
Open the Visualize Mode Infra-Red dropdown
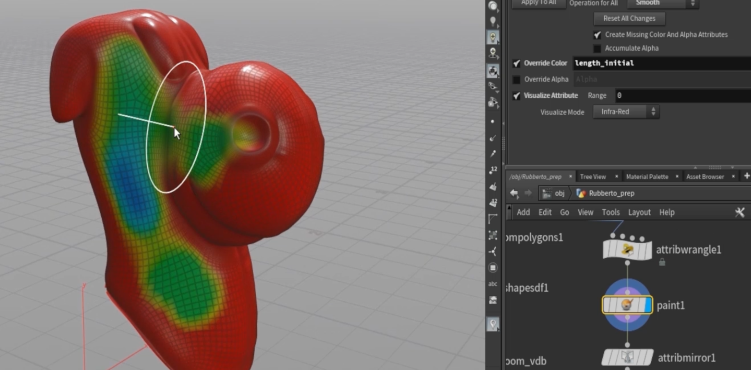click(626, 112)
